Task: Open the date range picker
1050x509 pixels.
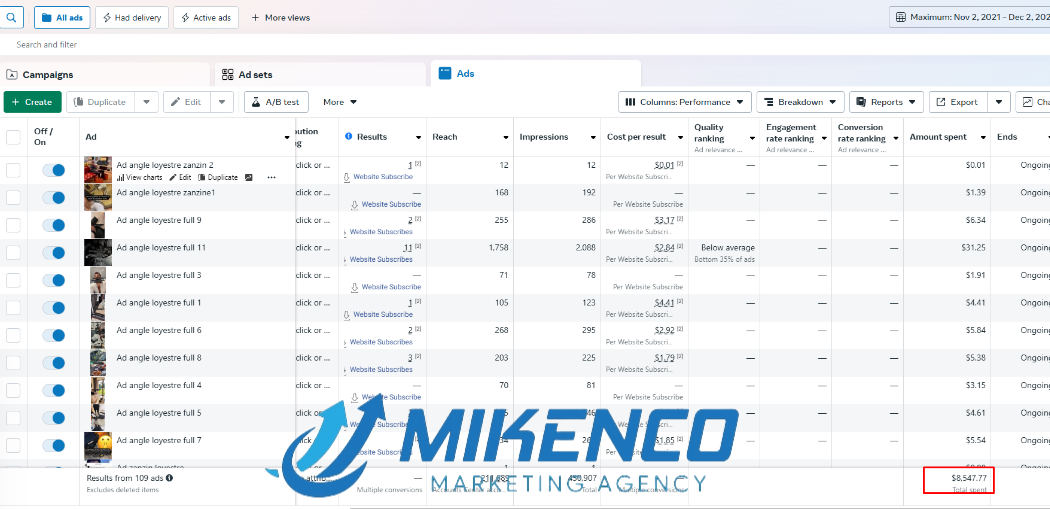Action: pos(970,17)
